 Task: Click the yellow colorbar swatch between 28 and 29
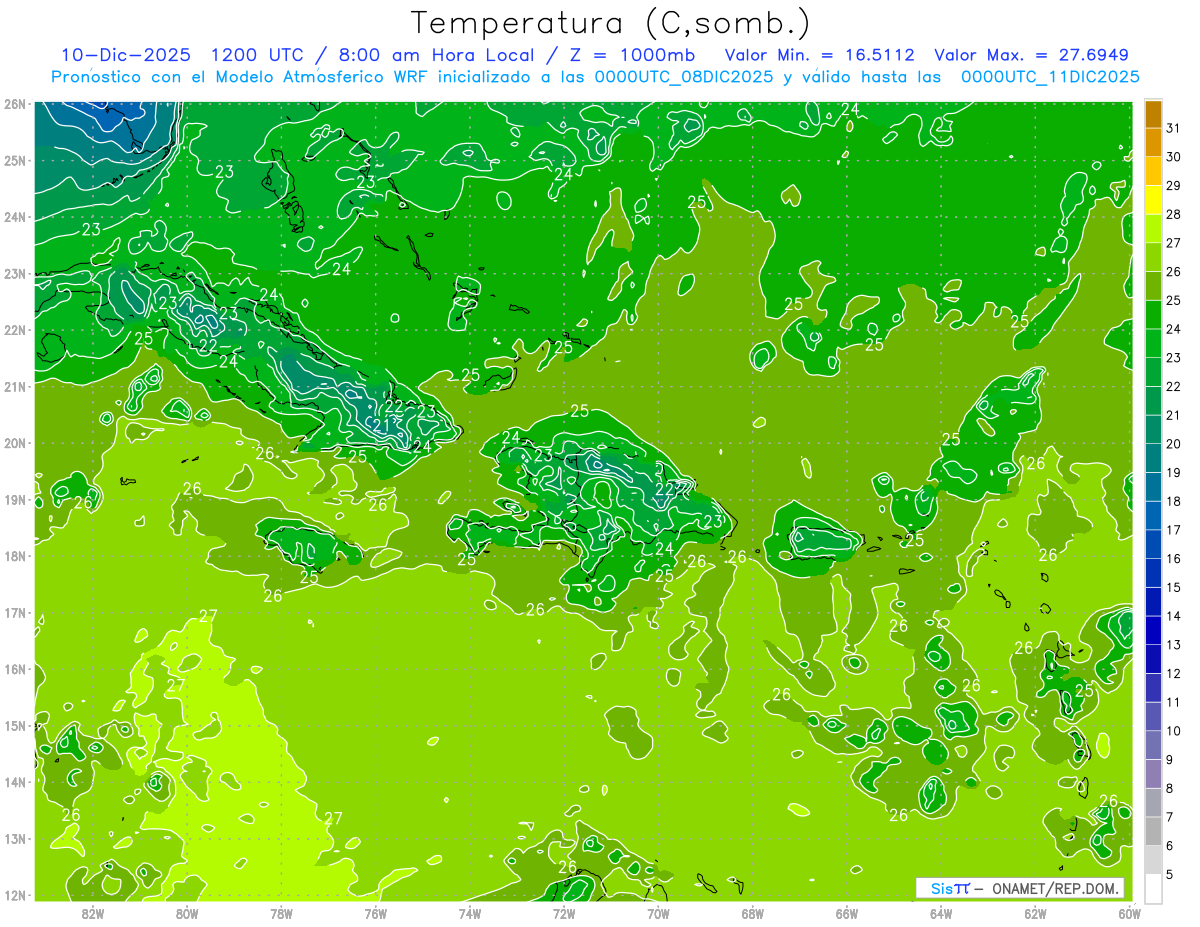point(1153,200)
